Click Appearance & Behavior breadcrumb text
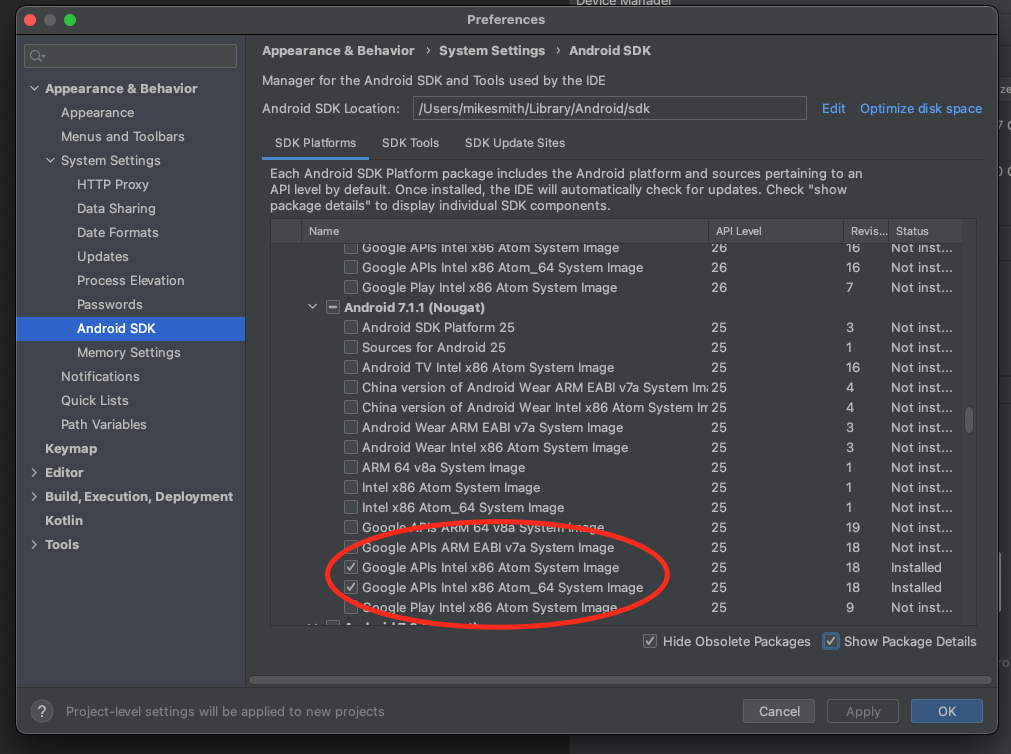 click(x=338, y=51)
